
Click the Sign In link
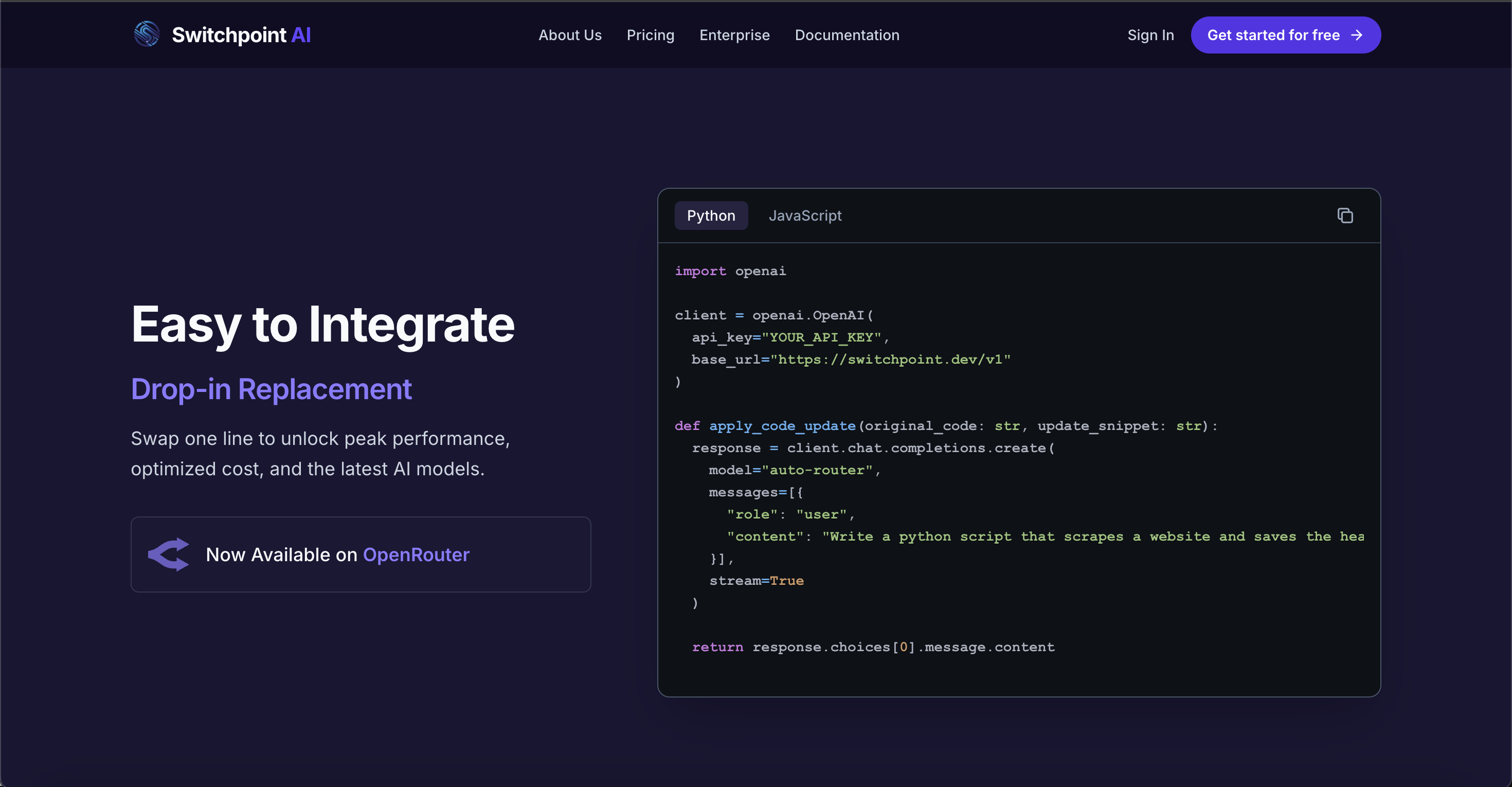click(x=1150, y=35)
